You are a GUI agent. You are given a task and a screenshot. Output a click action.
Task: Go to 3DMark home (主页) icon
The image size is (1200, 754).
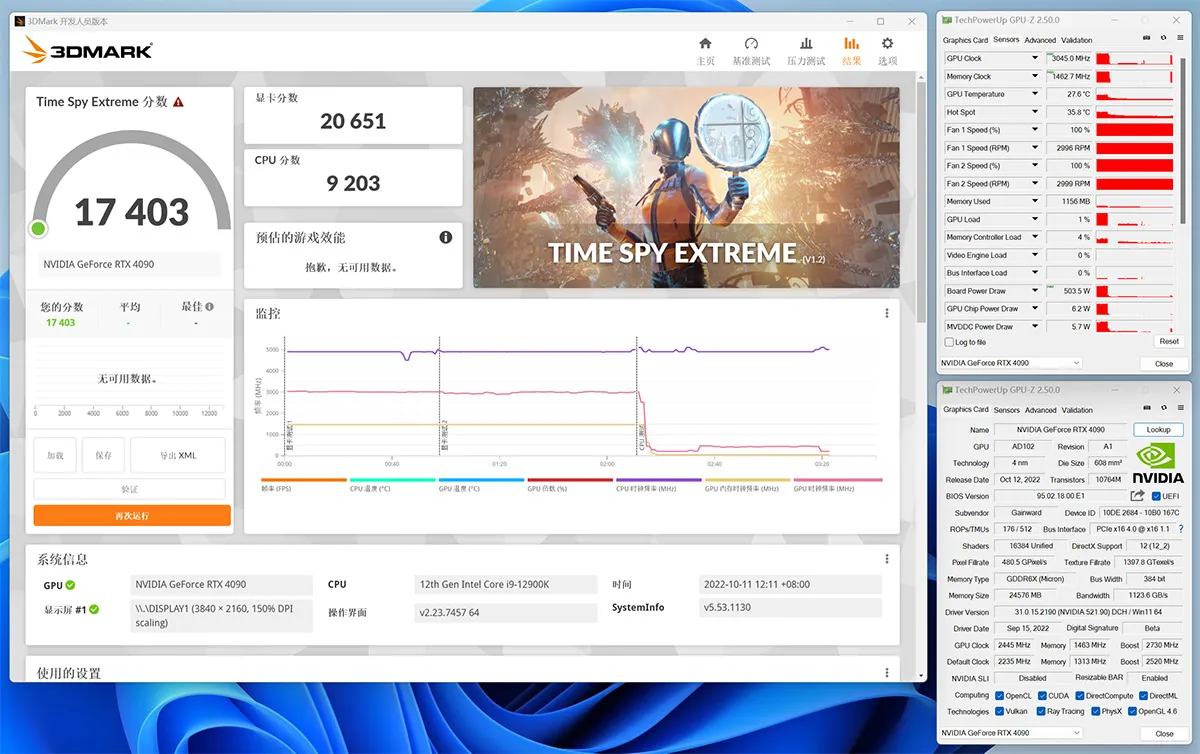705,44
